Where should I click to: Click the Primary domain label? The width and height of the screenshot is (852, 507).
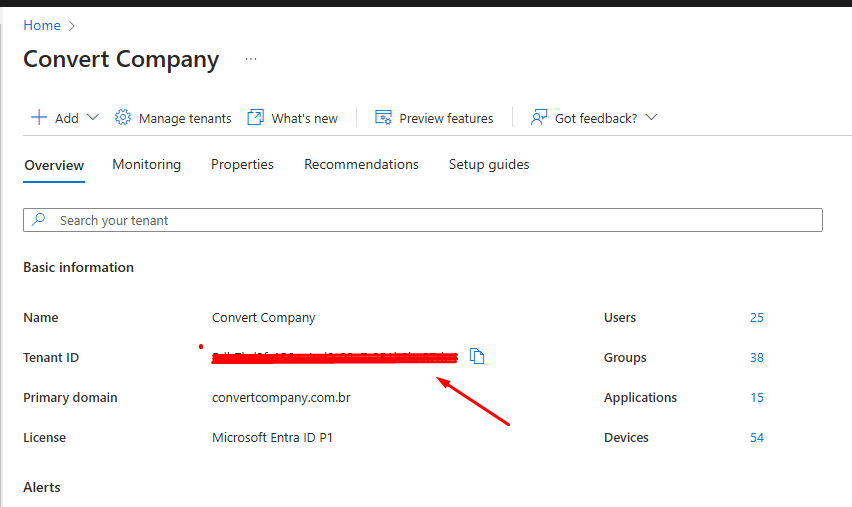70,398
